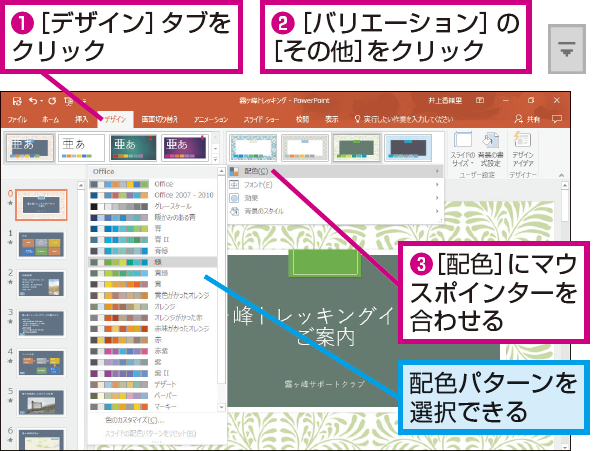Click the undo icon in title bar

(x=36, y=102)
